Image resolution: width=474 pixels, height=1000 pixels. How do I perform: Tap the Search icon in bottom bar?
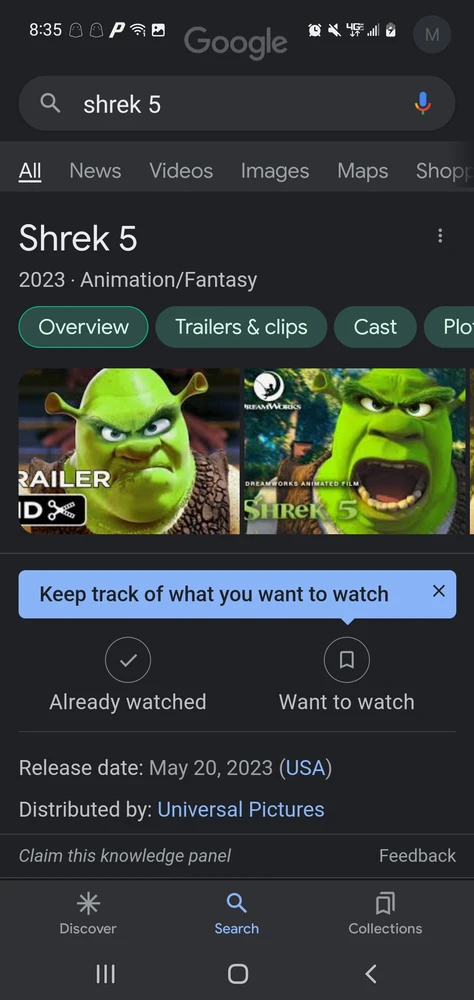[x=237, y=913]
